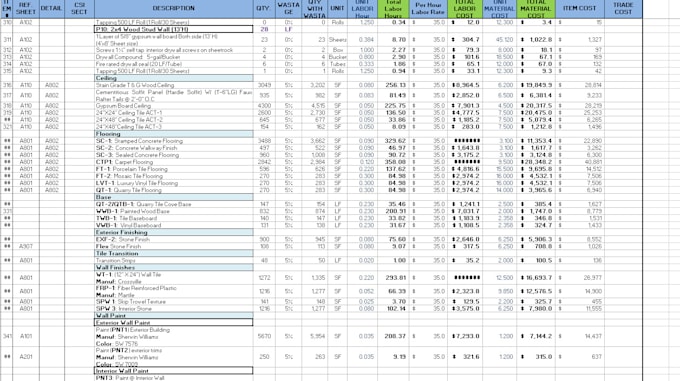The image size is (680, 381).
Task: Select the green TOTAL LABOR COST header
Action: 464,8
